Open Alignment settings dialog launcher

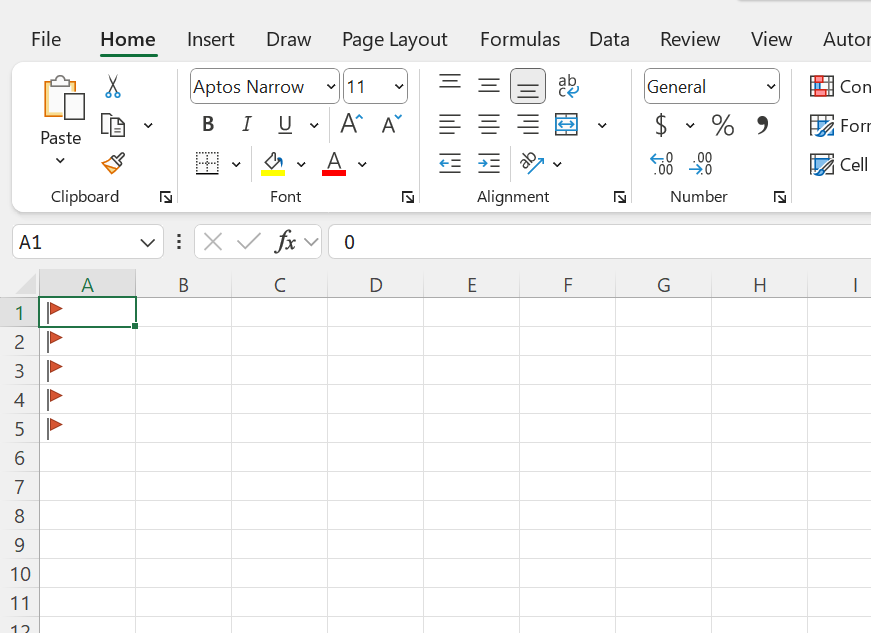620,197
